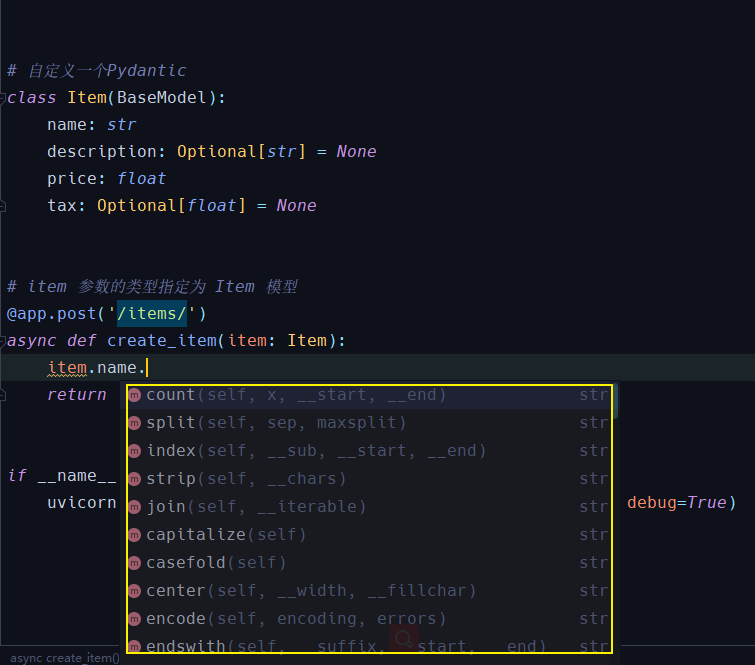The width and height of the screenshot is (755, 665).
Task: Click the Item type annotation in create_item
Action: [307, 341]
